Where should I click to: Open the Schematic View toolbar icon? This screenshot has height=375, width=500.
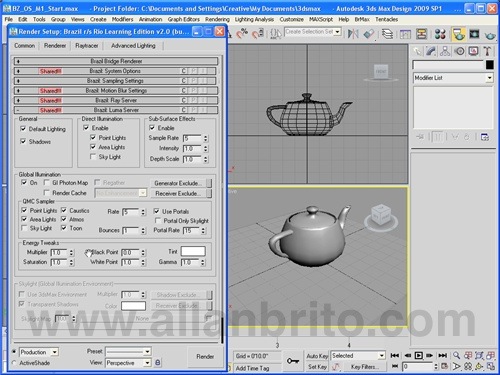click(x=421, y=34)
